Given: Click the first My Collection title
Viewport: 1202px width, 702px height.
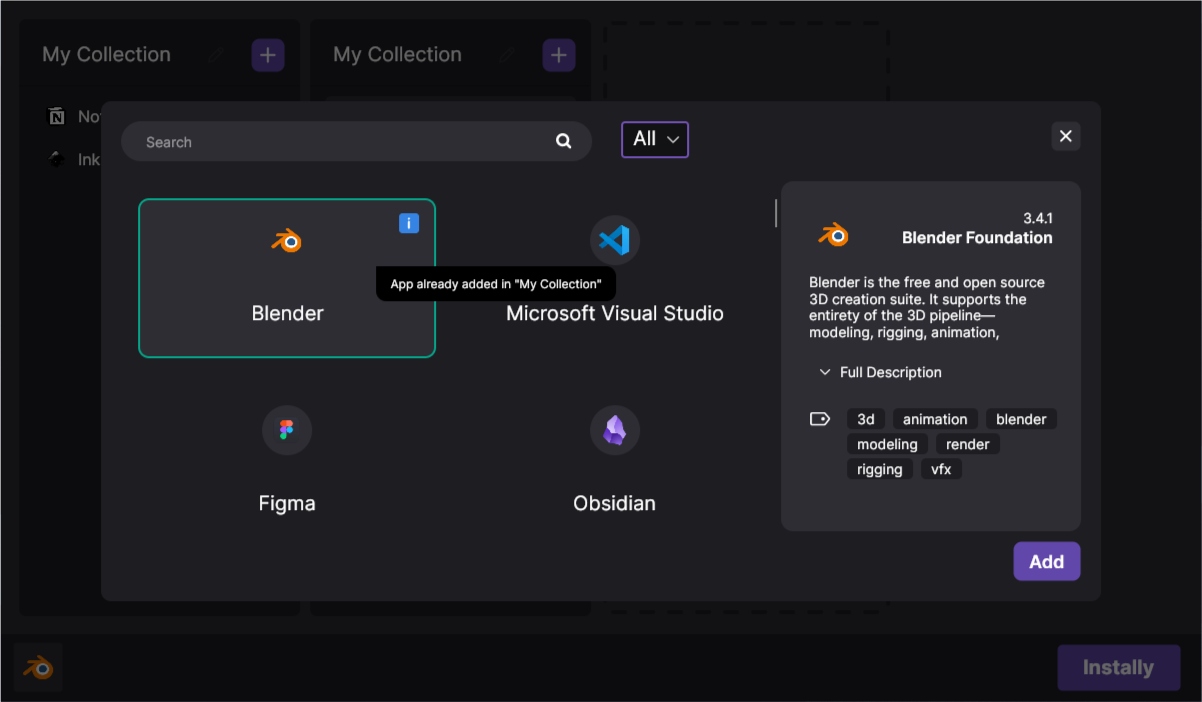Looking at the screenshot, I should coord(106,55).
